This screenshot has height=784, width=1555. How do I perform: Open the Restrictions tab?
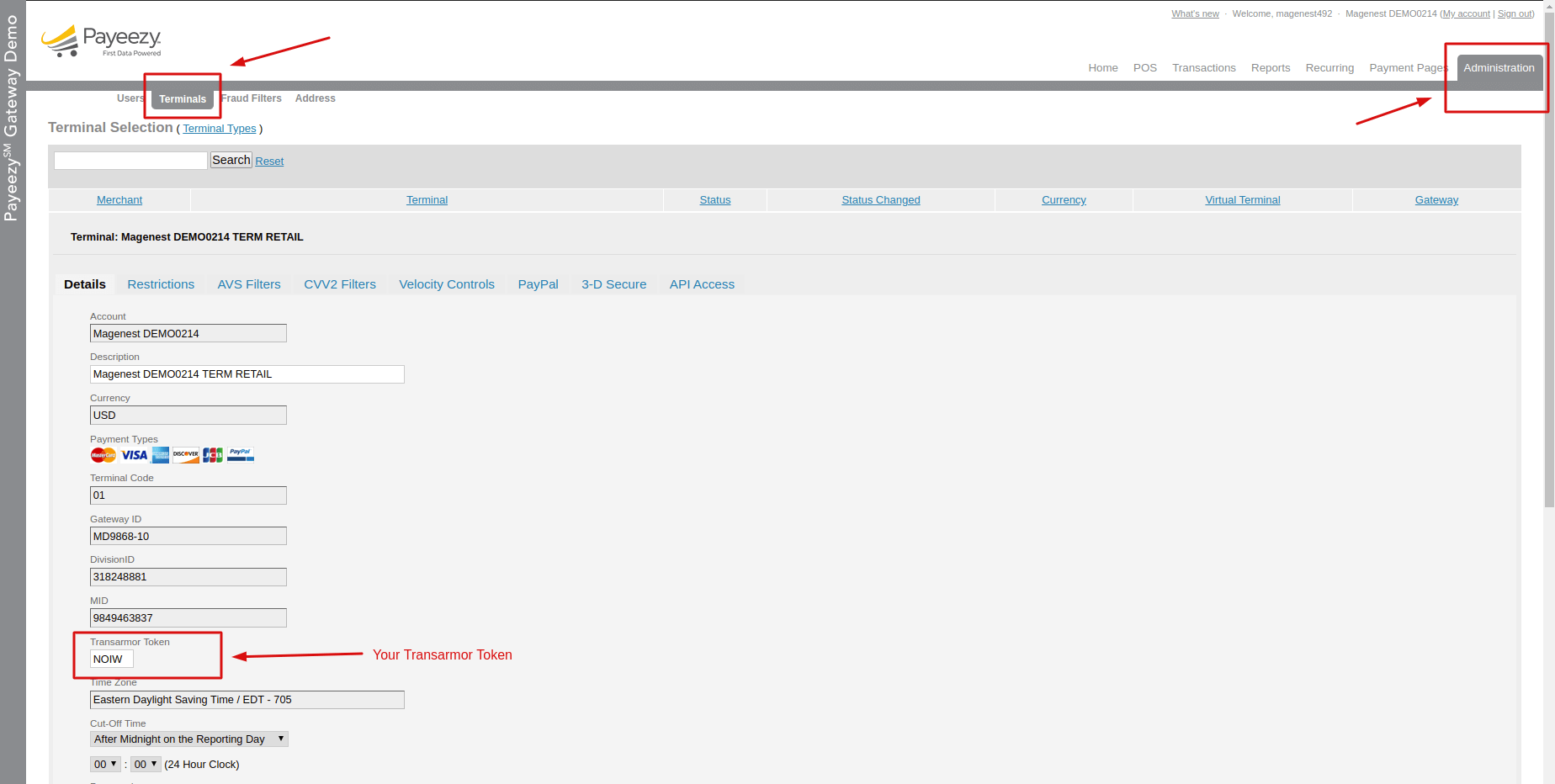click(161, 284)
